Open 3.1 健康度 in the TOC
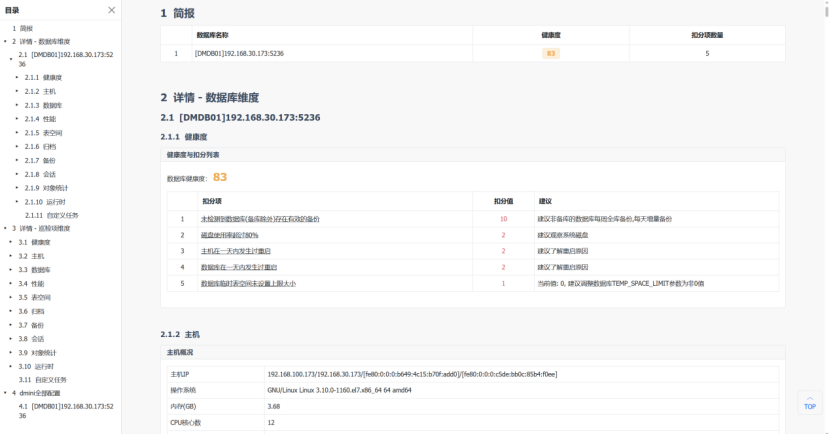The height and width of the screenshot is (434, 830). (34, 242)
